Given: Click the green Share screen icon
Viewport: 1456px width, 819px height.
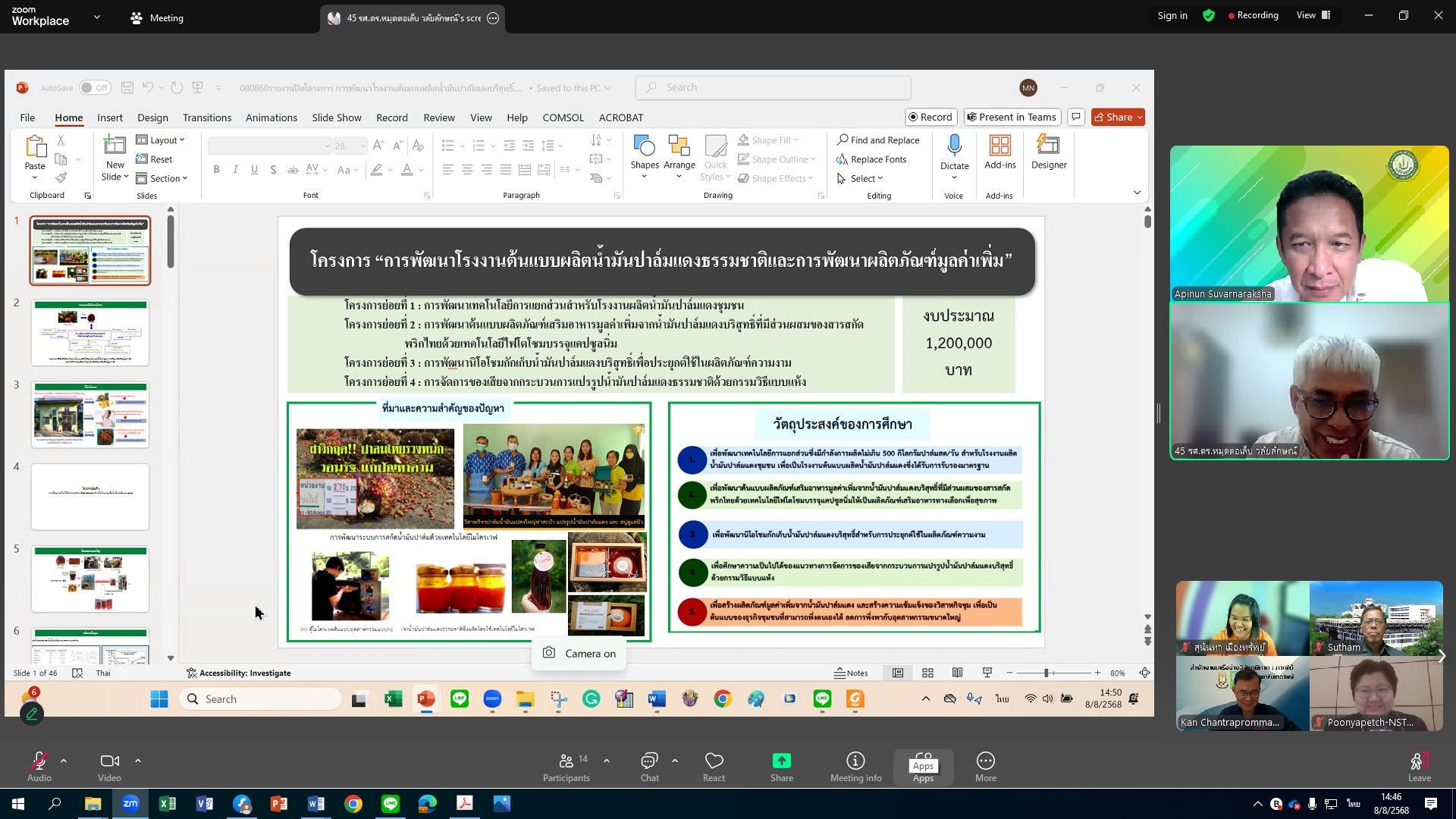Looking at the screenshot, I should pos(781,761).
